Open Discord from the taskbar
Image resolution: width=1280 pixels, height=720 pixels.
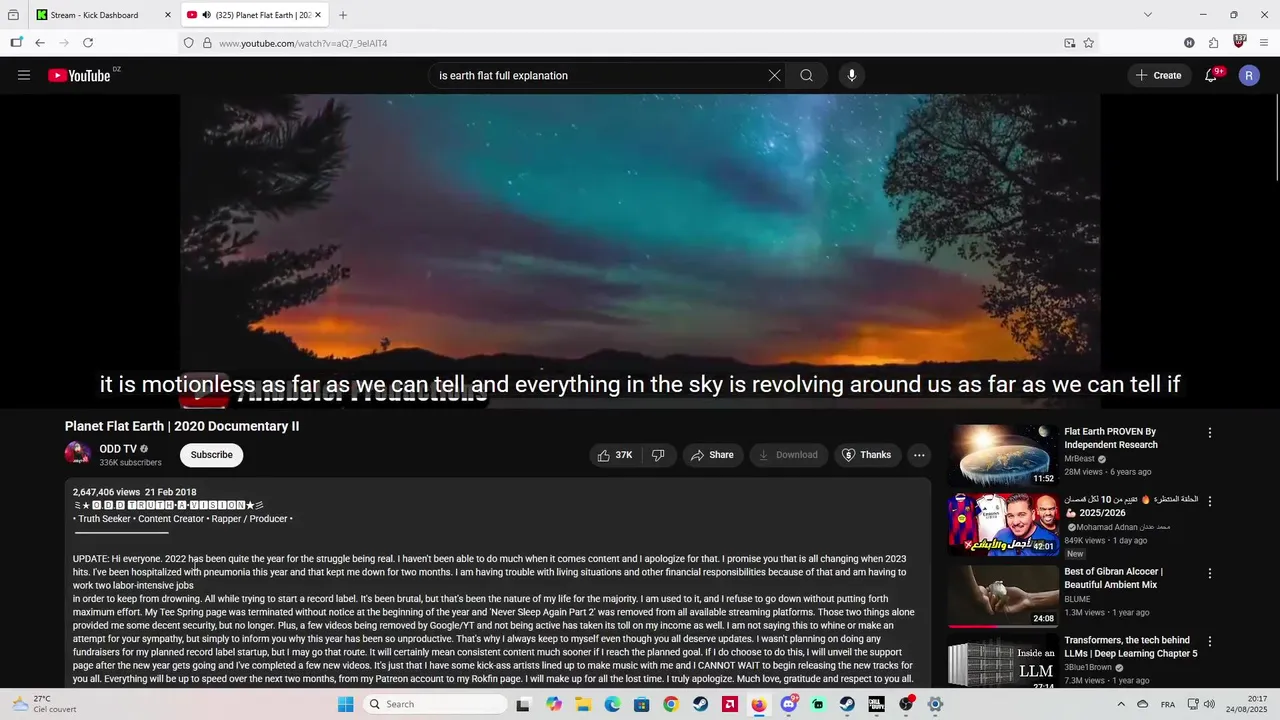tap(788, 704)
